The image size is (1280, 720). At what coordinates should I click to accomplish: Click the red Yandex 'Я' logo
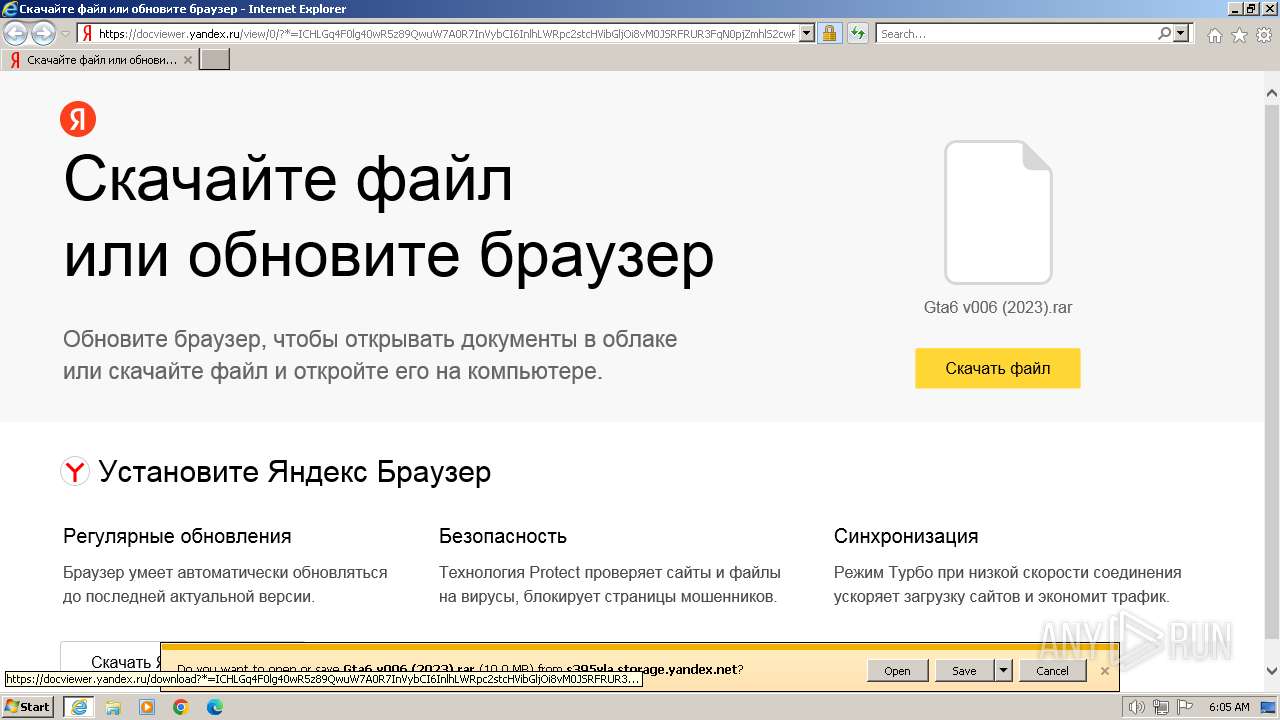pyautogui.click(x=78, y=119)
